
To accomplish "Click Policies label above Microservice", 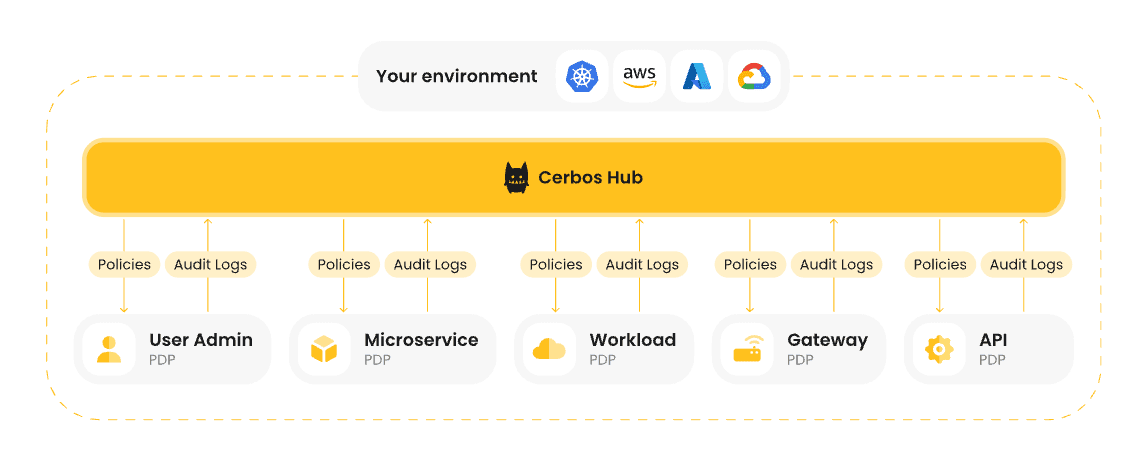I will click(344, 265).
